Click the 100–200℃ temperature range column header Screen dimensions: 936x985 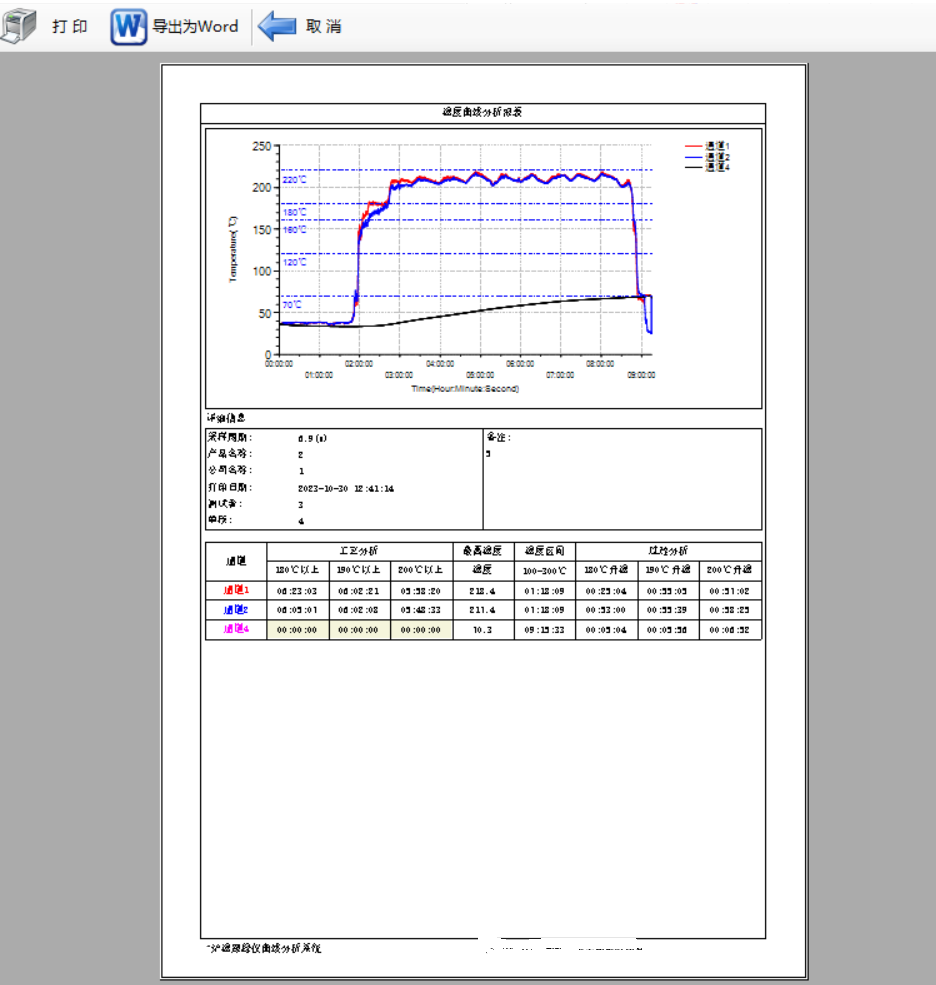tap(545, 570)
